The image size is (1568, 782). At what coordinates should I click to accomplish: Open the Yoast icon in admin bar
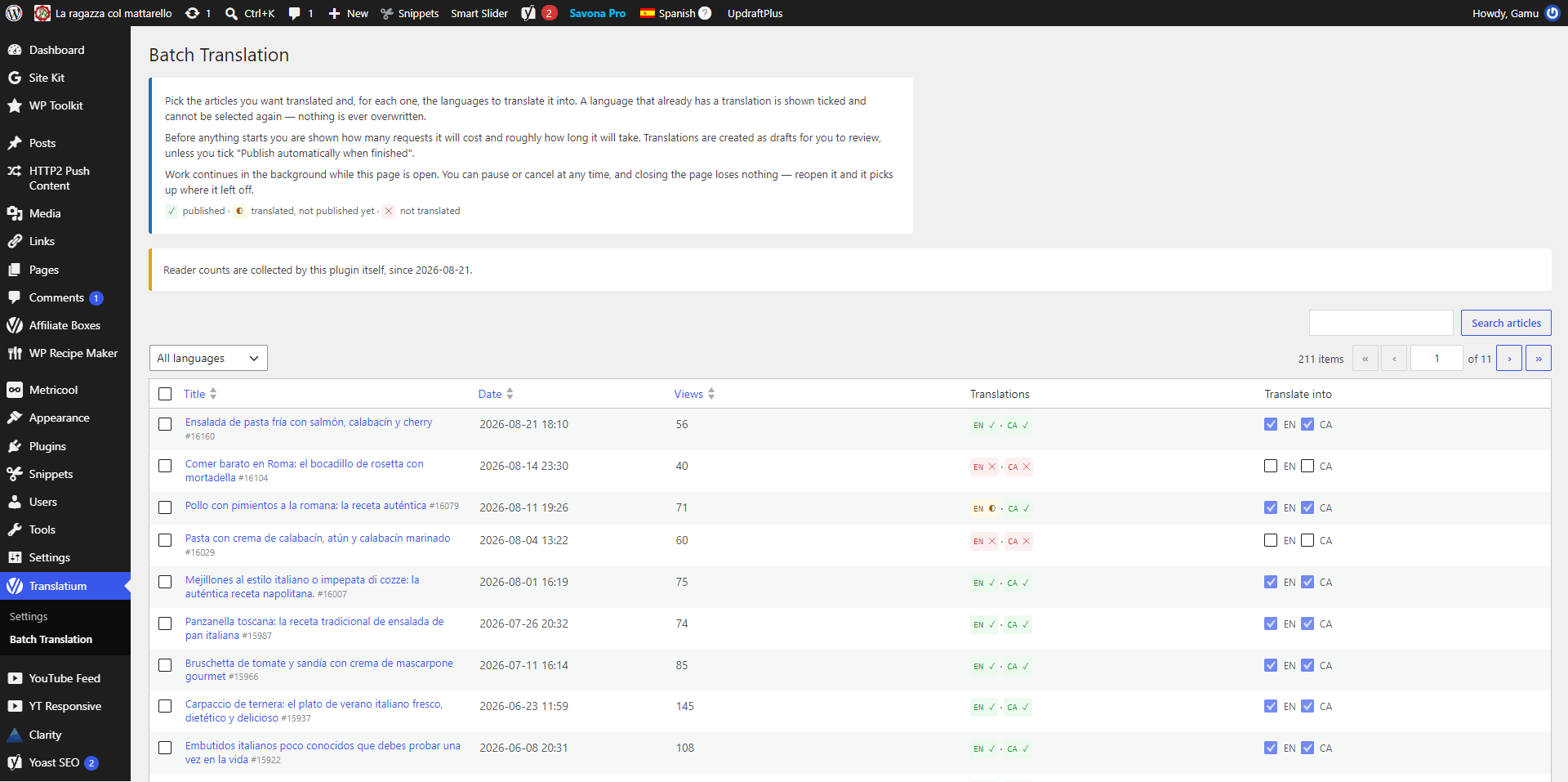coord(528,13)
